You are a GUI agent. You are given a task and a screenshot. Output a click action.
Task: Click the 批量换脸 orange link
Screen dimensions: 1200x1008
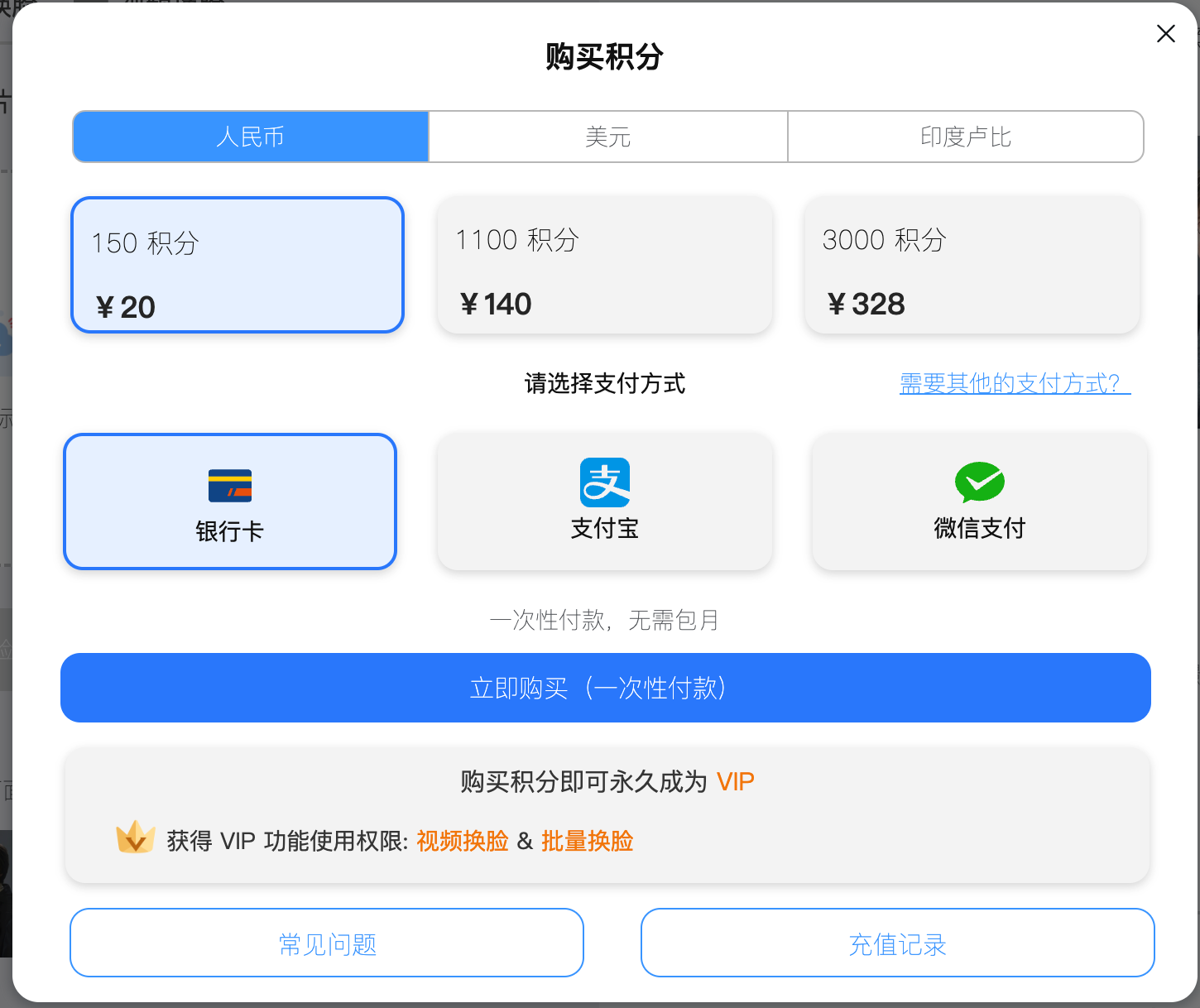pos(587,841)
